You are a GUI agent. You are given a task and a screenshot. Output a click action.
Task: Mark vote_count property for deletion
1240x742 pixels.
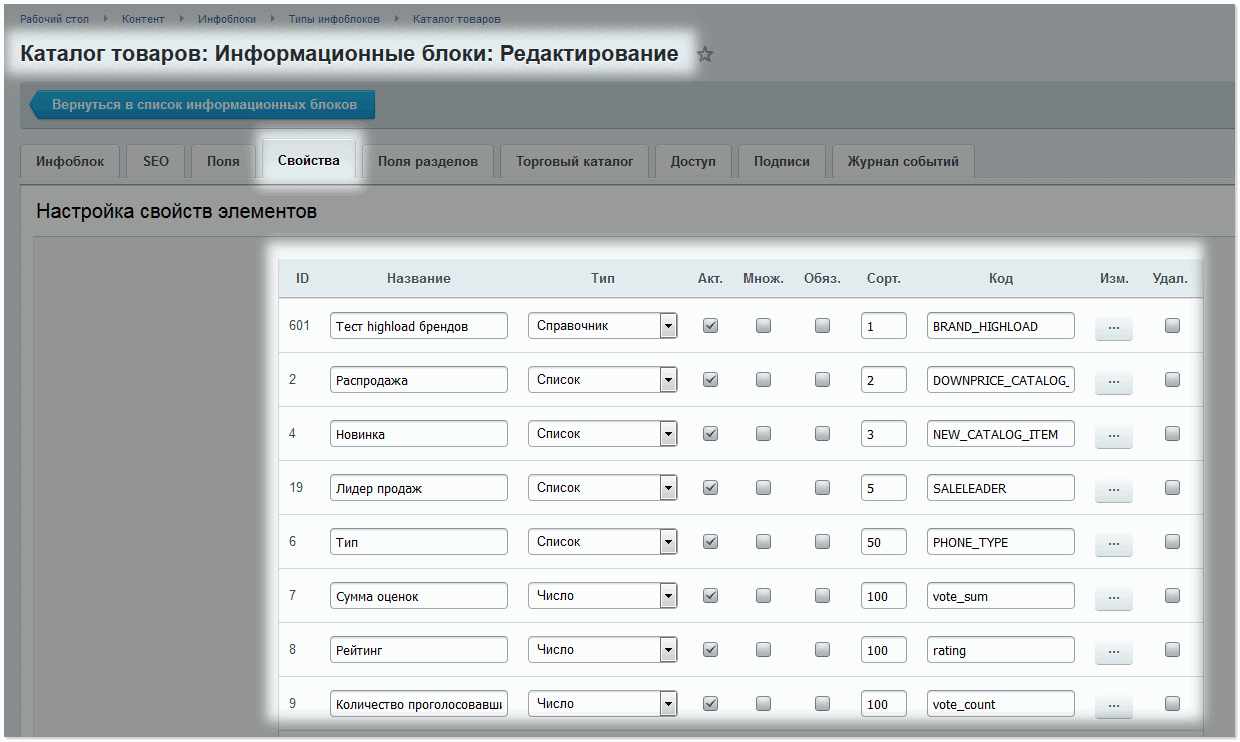(1172, 703)
